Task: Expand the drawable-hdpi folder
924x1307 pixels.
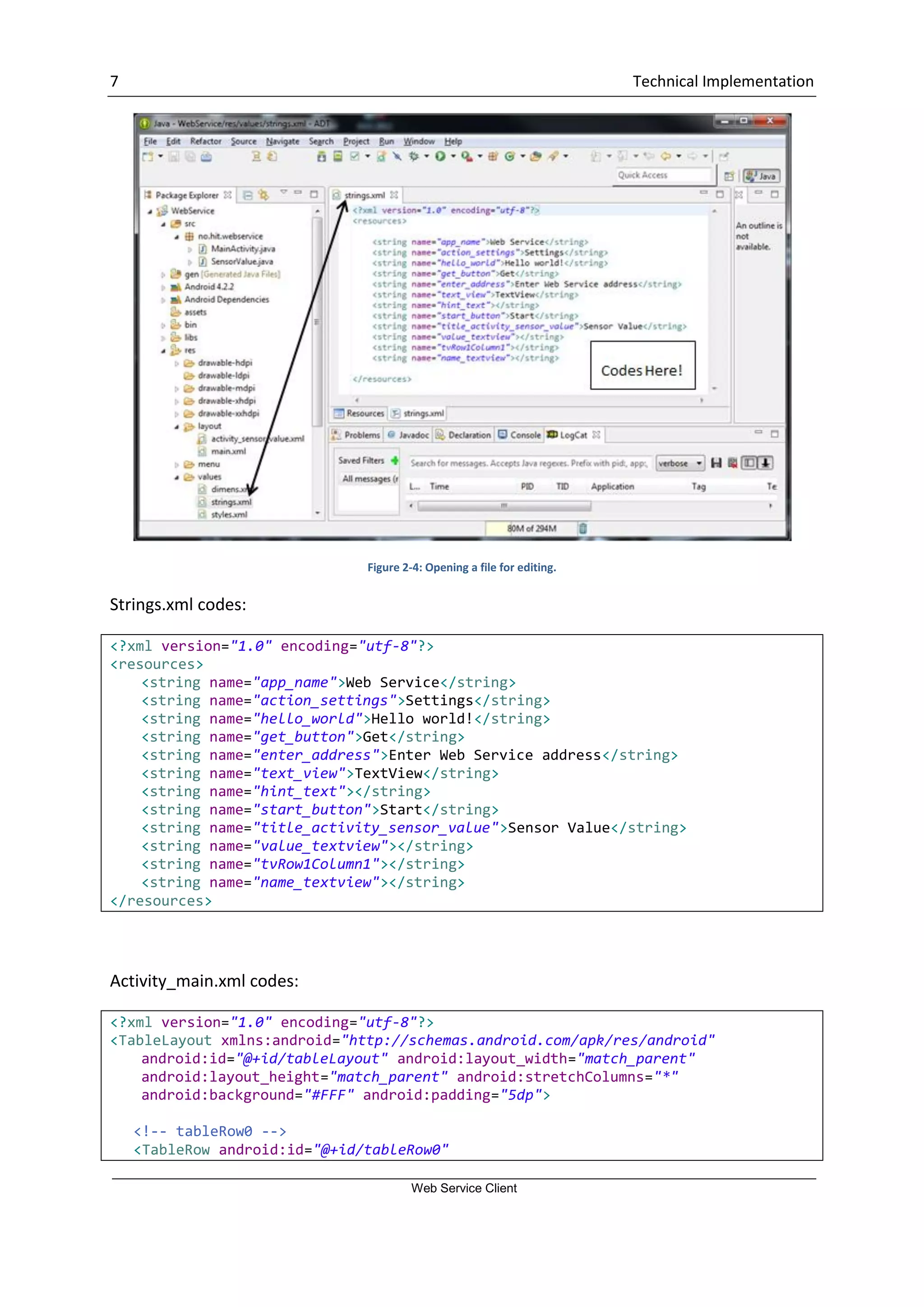Action: [176, 363]
